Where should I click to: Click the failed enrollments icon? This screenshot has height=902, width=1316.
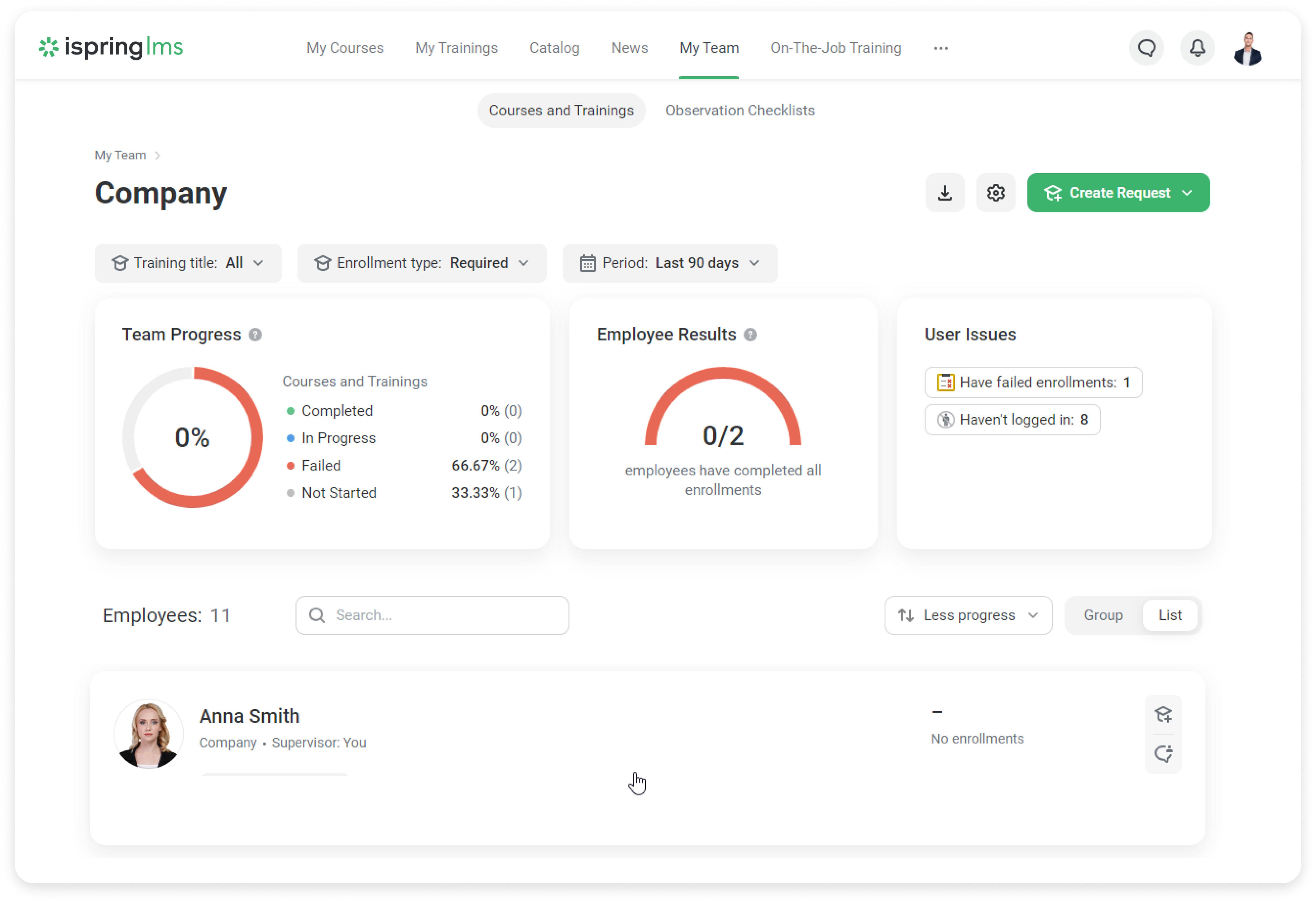(946, 383)
